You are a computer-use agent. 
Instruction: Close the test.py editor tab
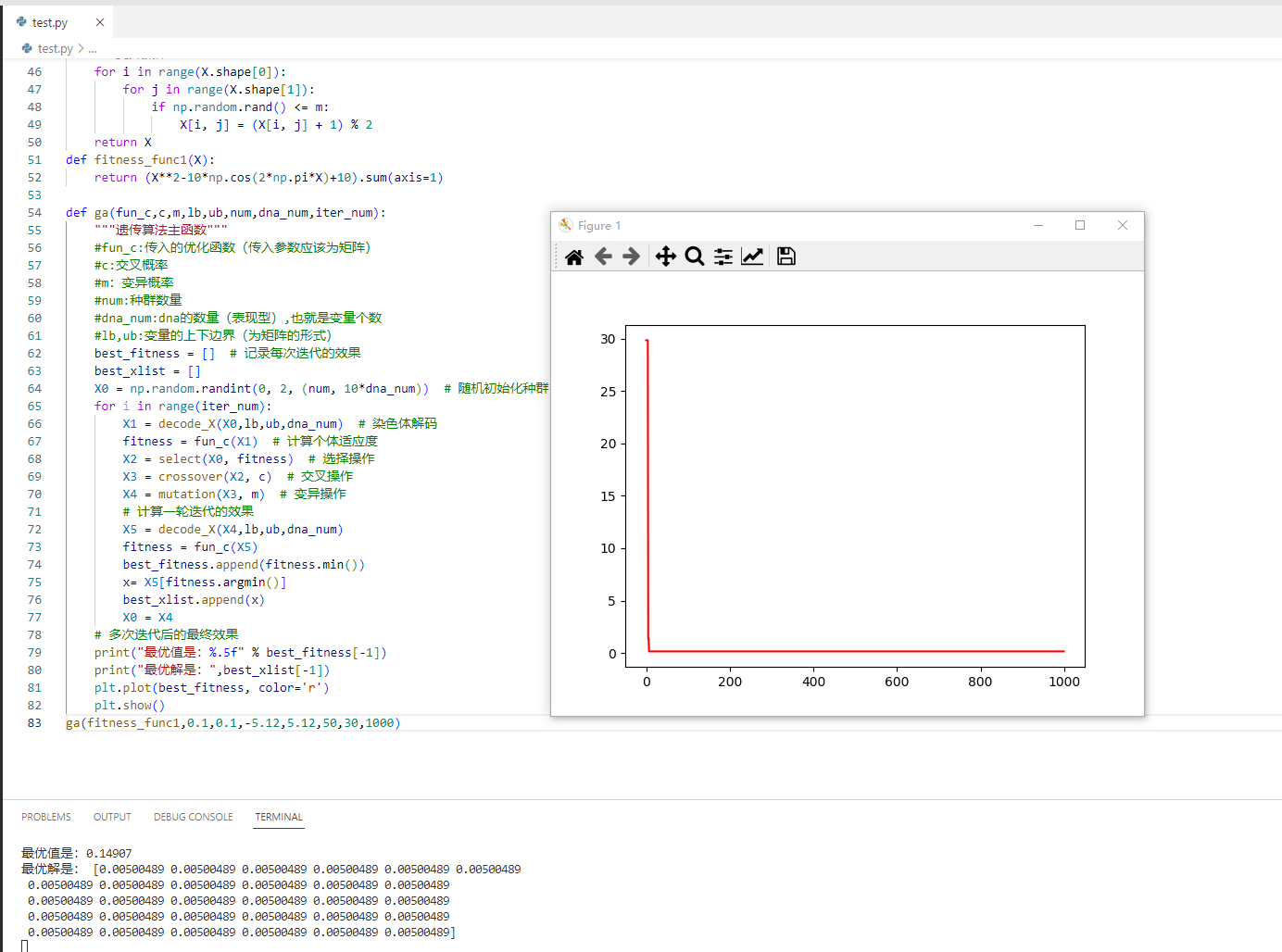click(100, 22)
